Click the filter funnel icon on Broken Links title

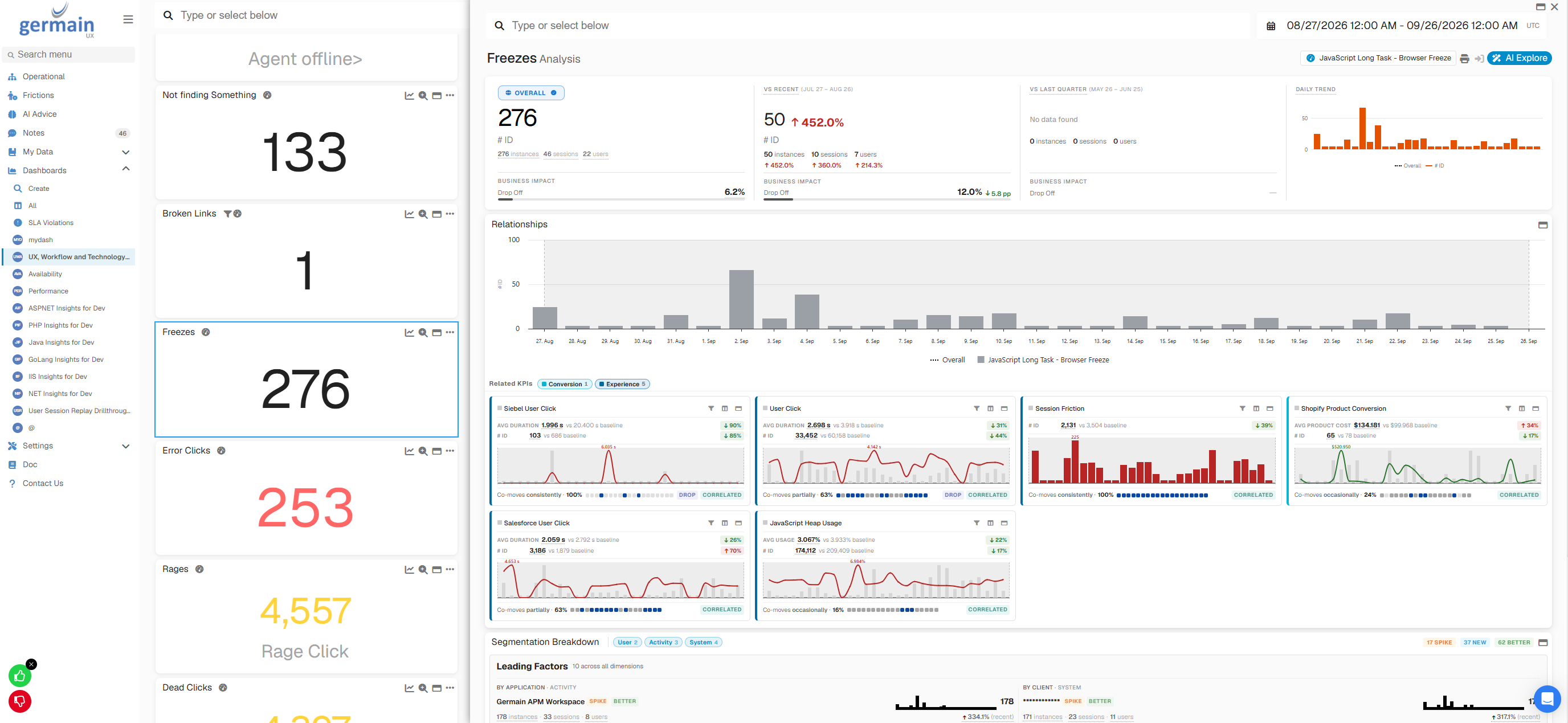point(228,214)
